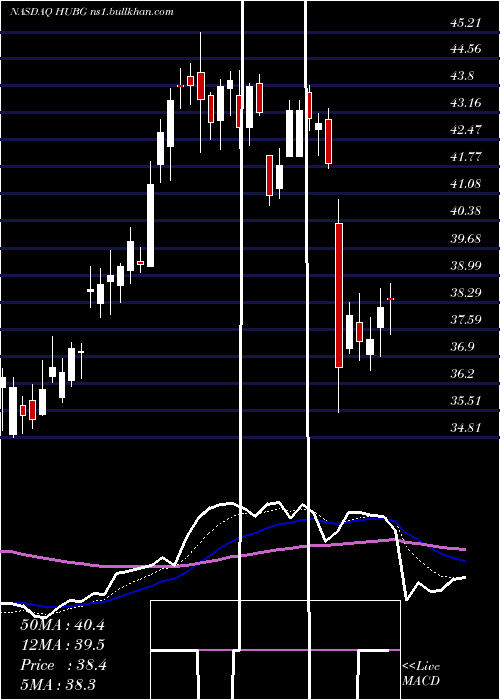Click the NASDAQ HUBG ns1.bullkhan.com title text
This screenshot has width=500, height=700.
pos(92,12)
